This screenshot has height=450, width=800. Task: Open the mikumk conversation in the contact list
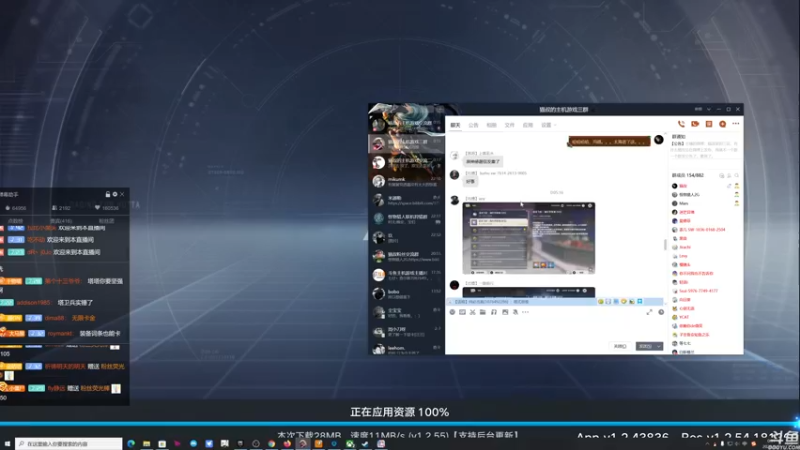(407, 181)
